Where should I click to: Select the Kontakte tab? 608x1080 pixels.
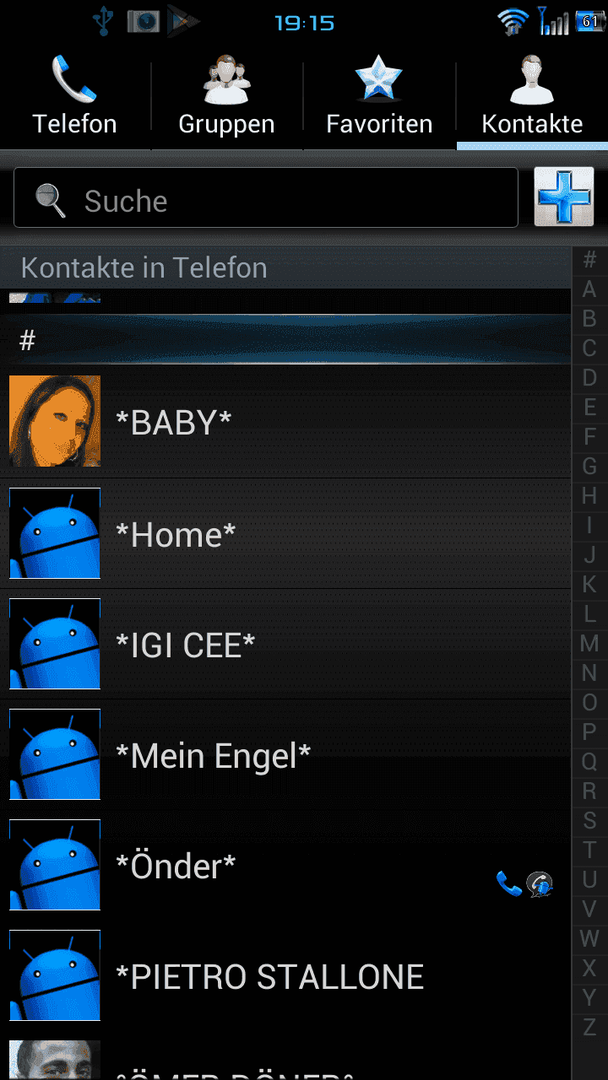(532, 95)
